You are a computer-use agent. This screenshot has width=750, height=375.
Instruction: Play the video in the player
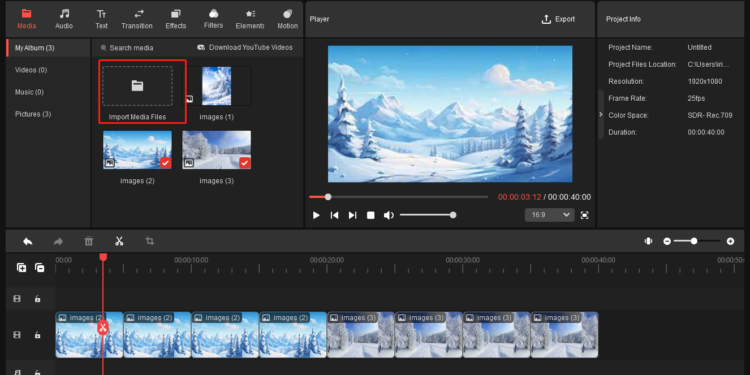pos(316,215)
